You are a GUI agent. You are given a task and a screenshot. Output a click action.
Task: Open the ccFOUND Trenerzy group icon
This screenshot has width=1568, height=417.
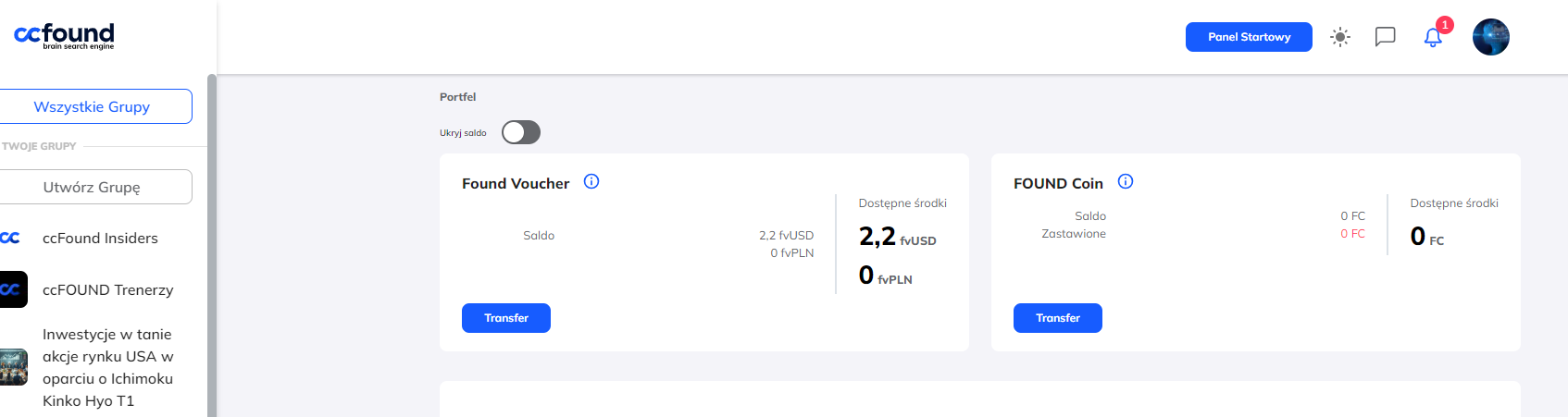13,289
